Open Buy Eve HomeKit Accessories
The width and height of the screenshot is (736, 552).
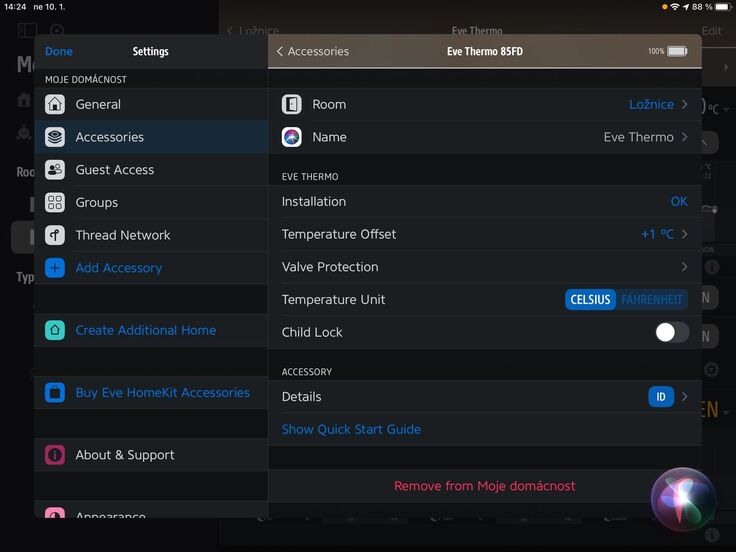point(162,393)
